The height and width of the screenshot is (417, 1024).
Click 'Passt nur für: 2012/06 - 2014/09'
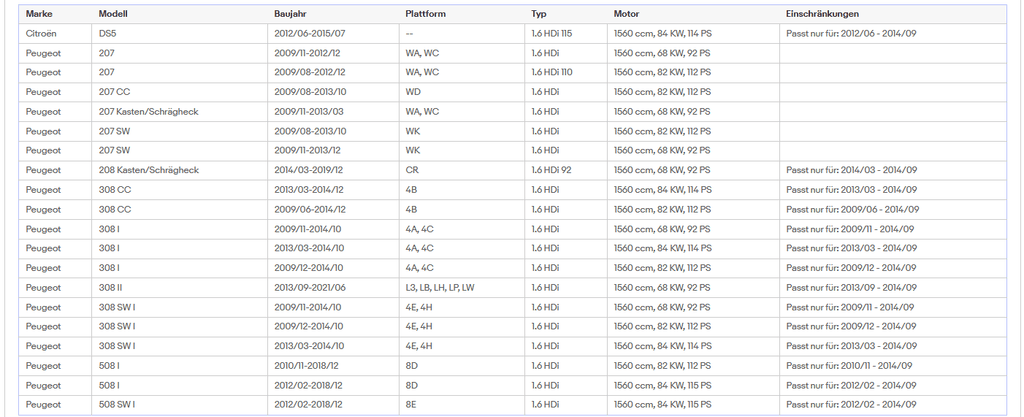click(x=851, y=33)
